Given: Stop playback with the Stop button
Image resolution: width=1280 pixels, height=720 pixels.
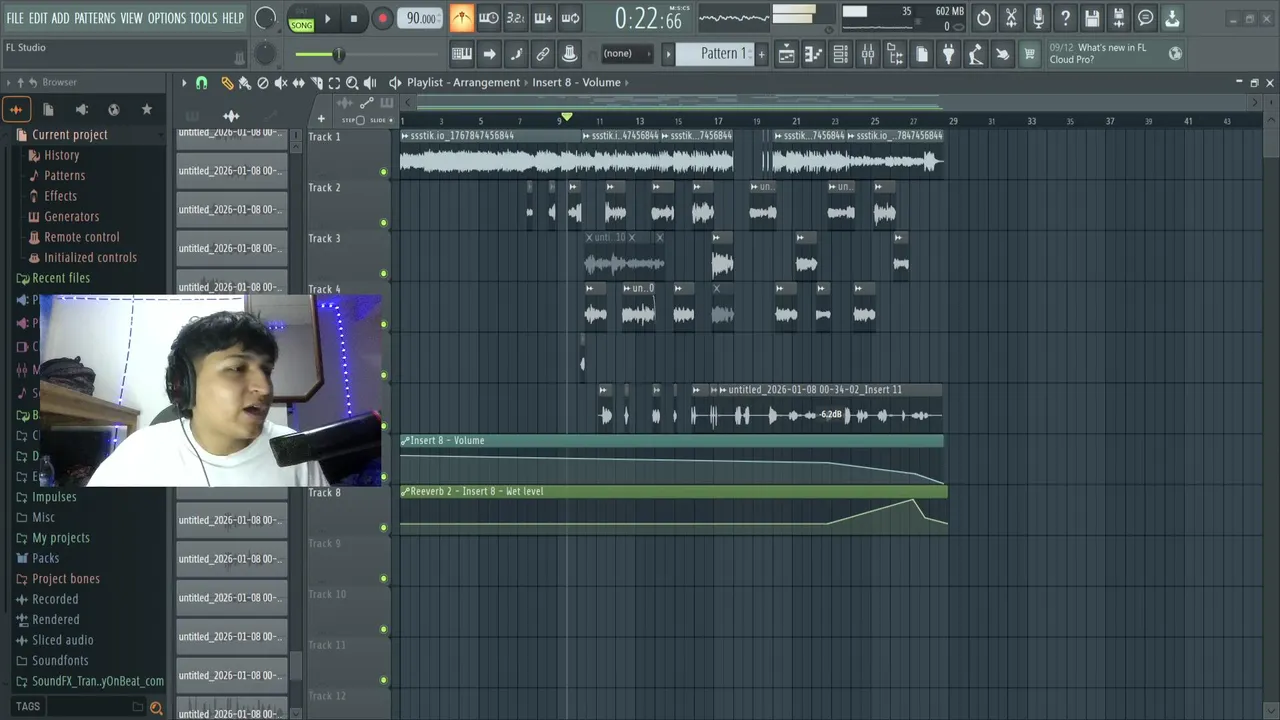Looking at the screenshot, I should [x=354, y=18].
